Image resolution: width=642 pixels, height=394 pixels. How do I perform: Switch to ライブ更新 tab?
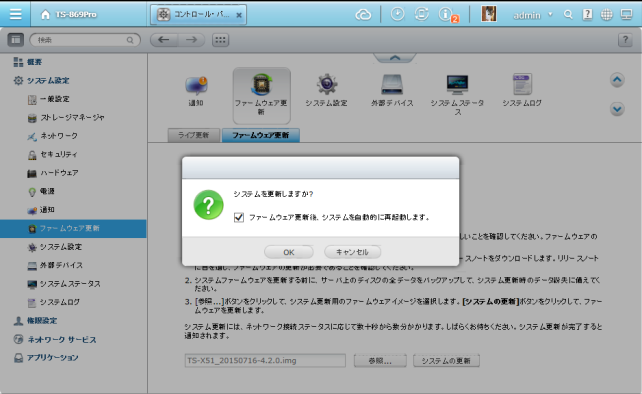click(x=194, y=135)
